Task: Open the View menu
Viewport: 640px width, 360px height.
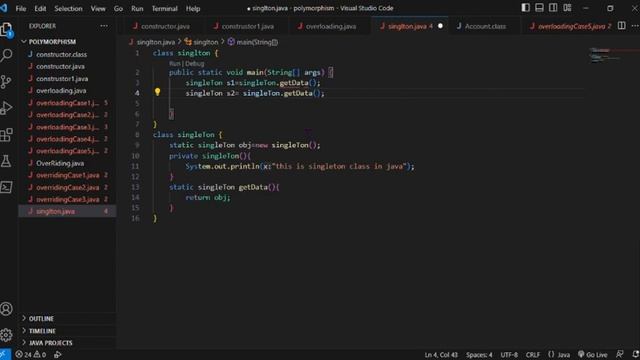Action: click(x=98, y=8)
